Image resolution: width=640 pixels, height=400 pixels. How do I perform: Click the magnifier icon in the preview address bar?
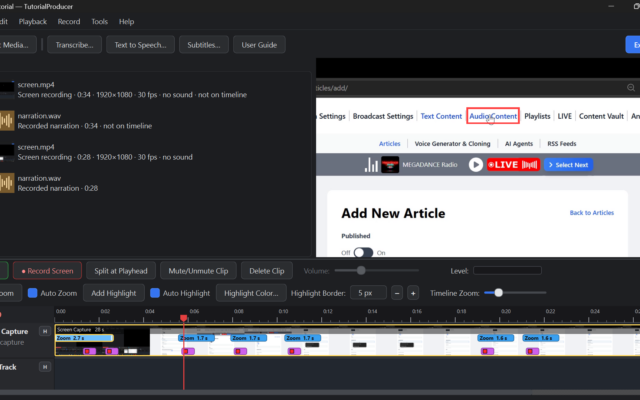(631, 88)
